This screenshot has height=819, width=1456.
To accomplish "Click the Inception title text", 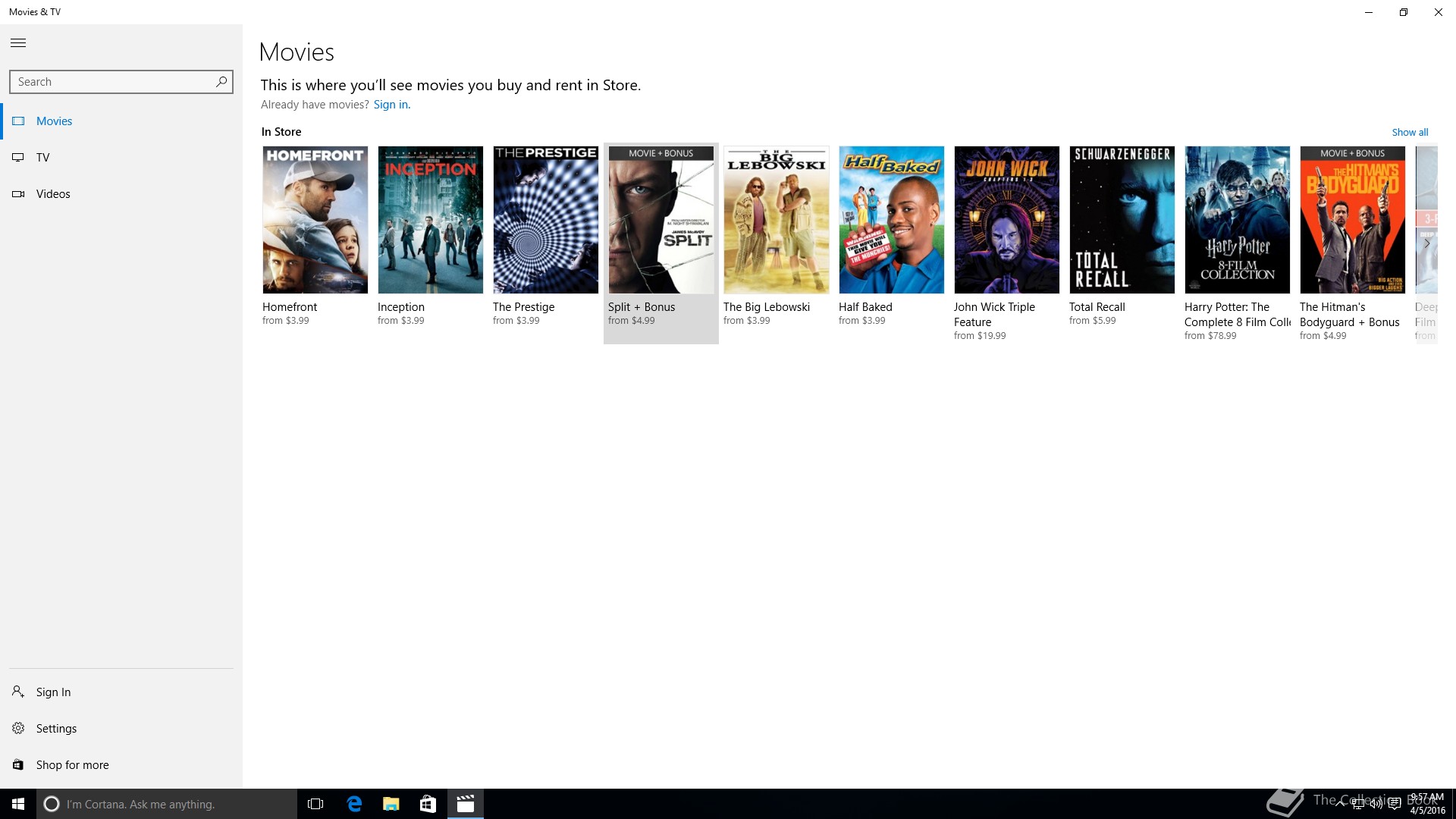I will pyautogui.click(x=401, y=307).
